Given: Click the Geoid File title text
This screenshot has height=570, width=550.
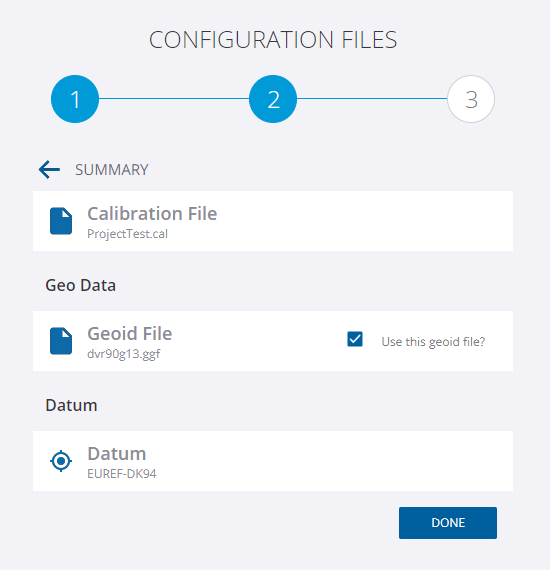Looking at the screenshot, I should coord(130,333).
